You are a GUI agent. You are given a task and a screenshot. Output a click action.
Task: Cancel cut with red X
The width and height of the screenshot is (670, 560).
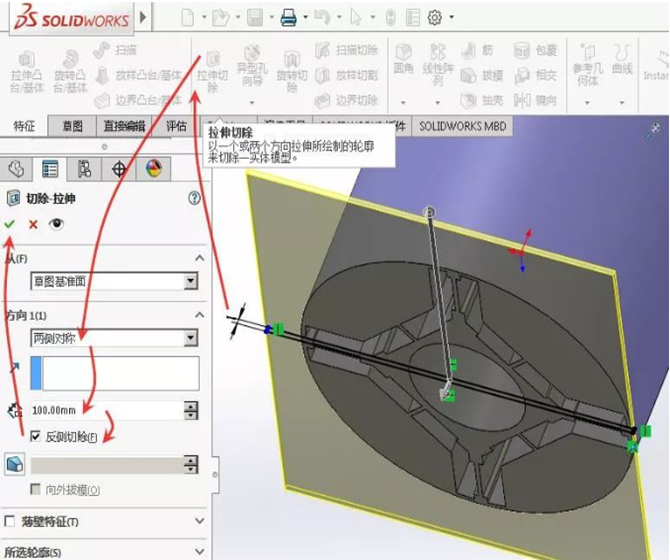tap(33, 224)
